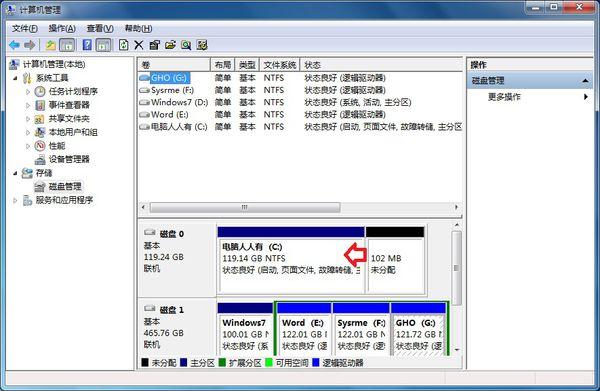Click the blue Help question mark icon
The height and width of the screenshot is (391, 600).
(x=87, y=45)
